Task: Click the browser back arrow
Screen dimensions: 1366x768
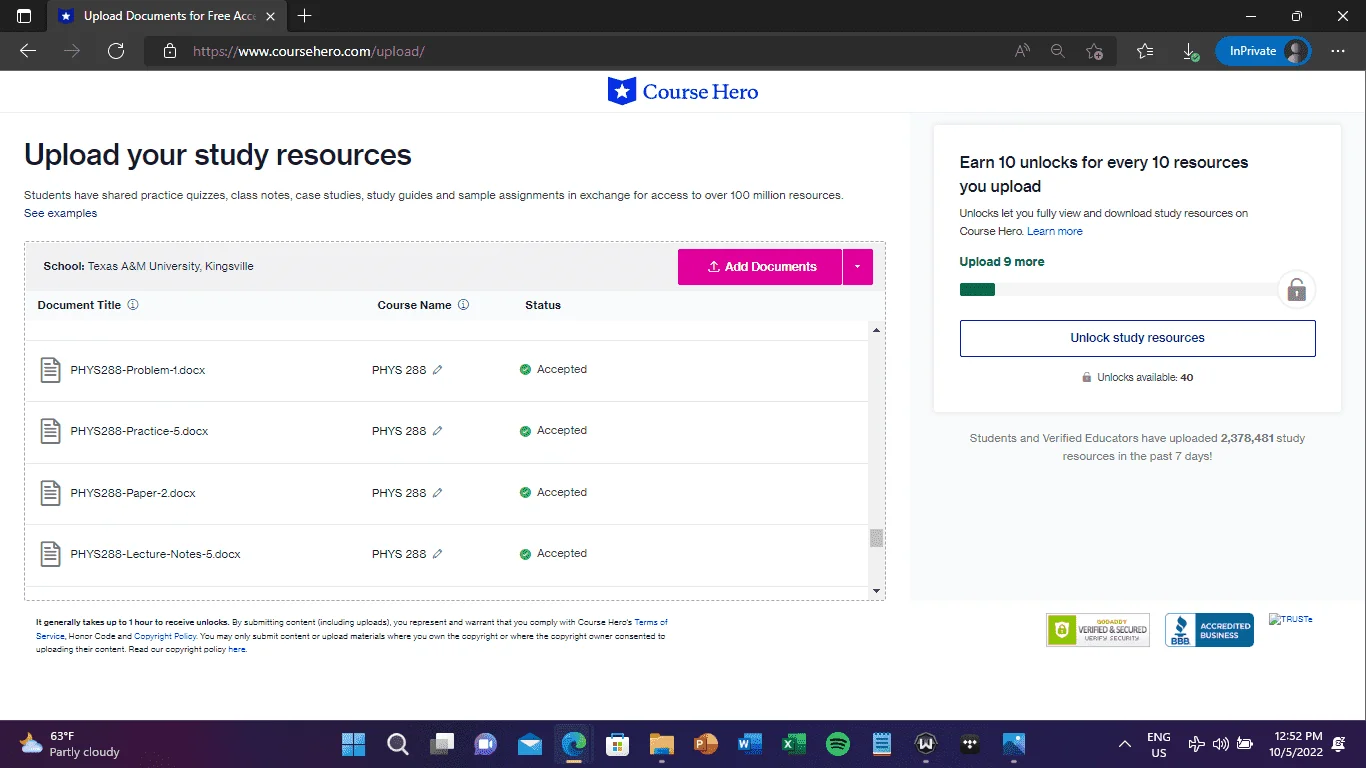Action: click(28, 51)
